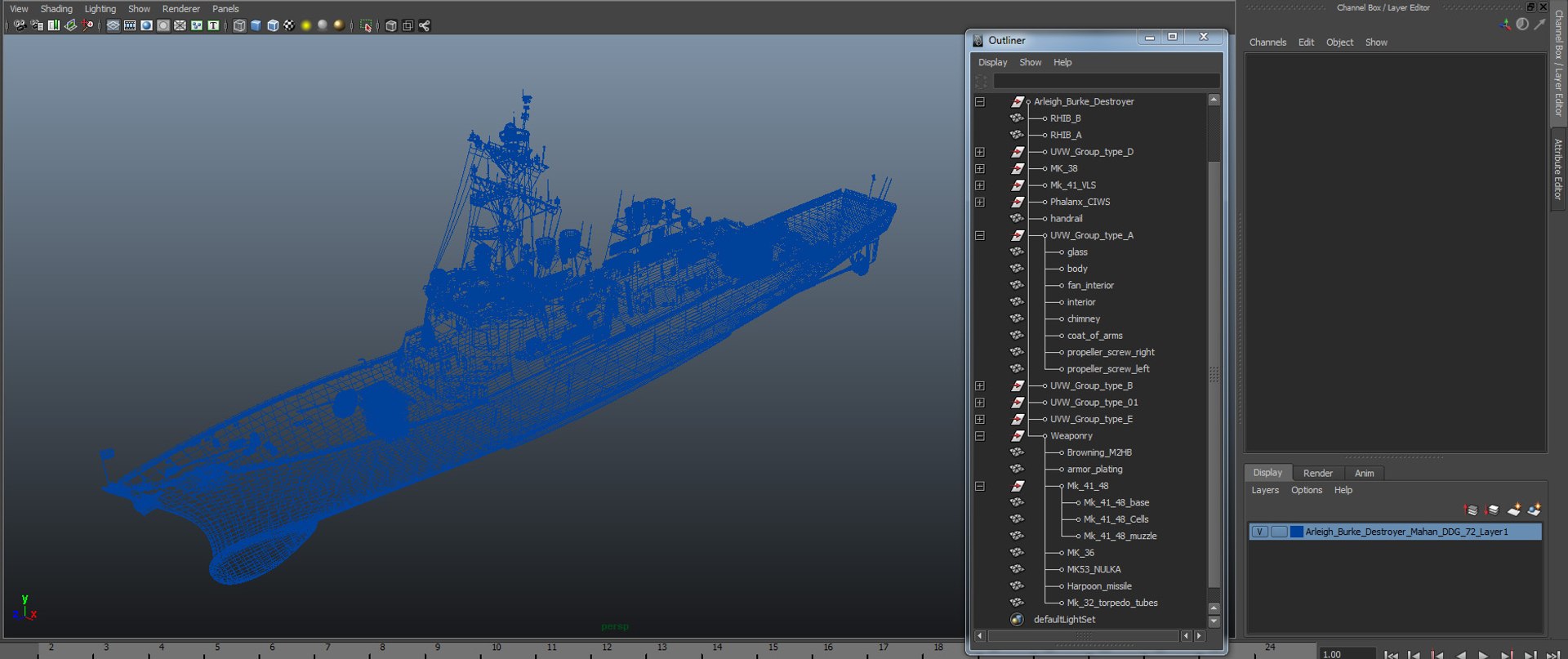Open the Image Plane icon in the toolbar

click(70, 25)
